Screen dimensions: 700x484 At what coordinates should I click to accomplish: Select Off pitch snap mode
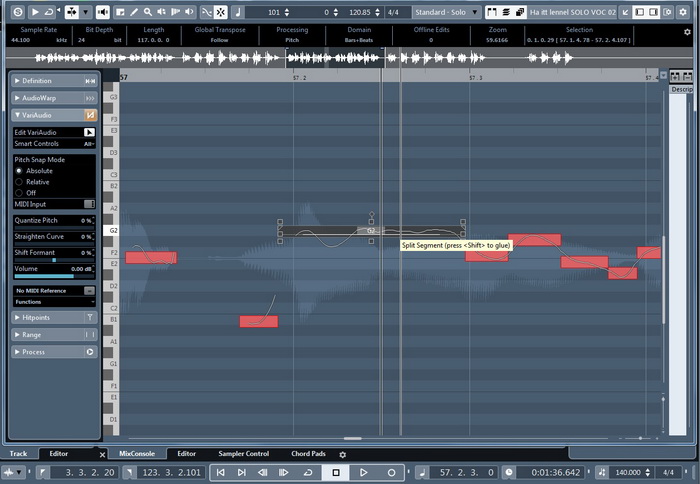(x=19, y=193)
